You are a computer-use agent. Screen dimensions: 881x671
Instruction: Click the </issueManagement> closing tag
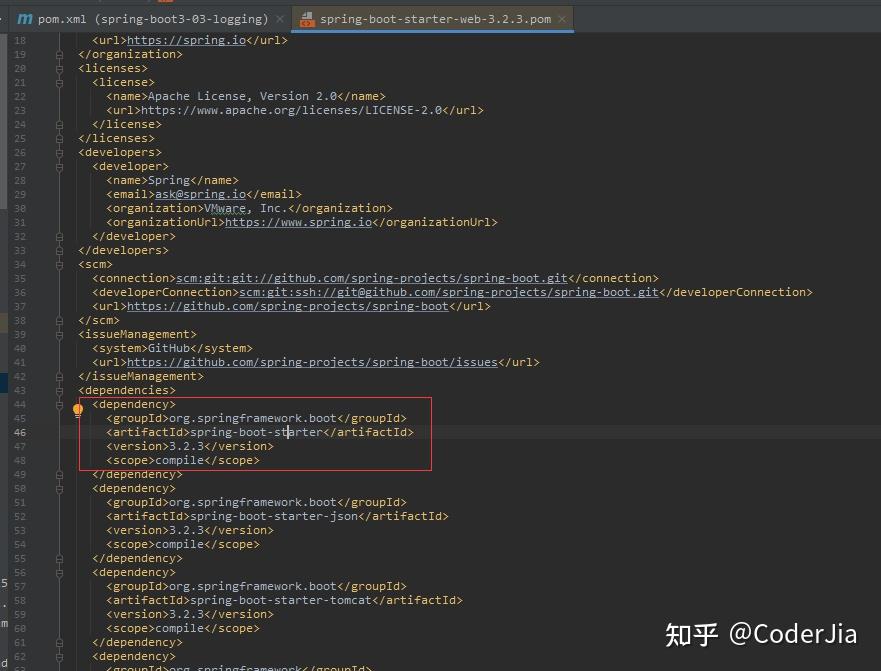coord(141,377)
